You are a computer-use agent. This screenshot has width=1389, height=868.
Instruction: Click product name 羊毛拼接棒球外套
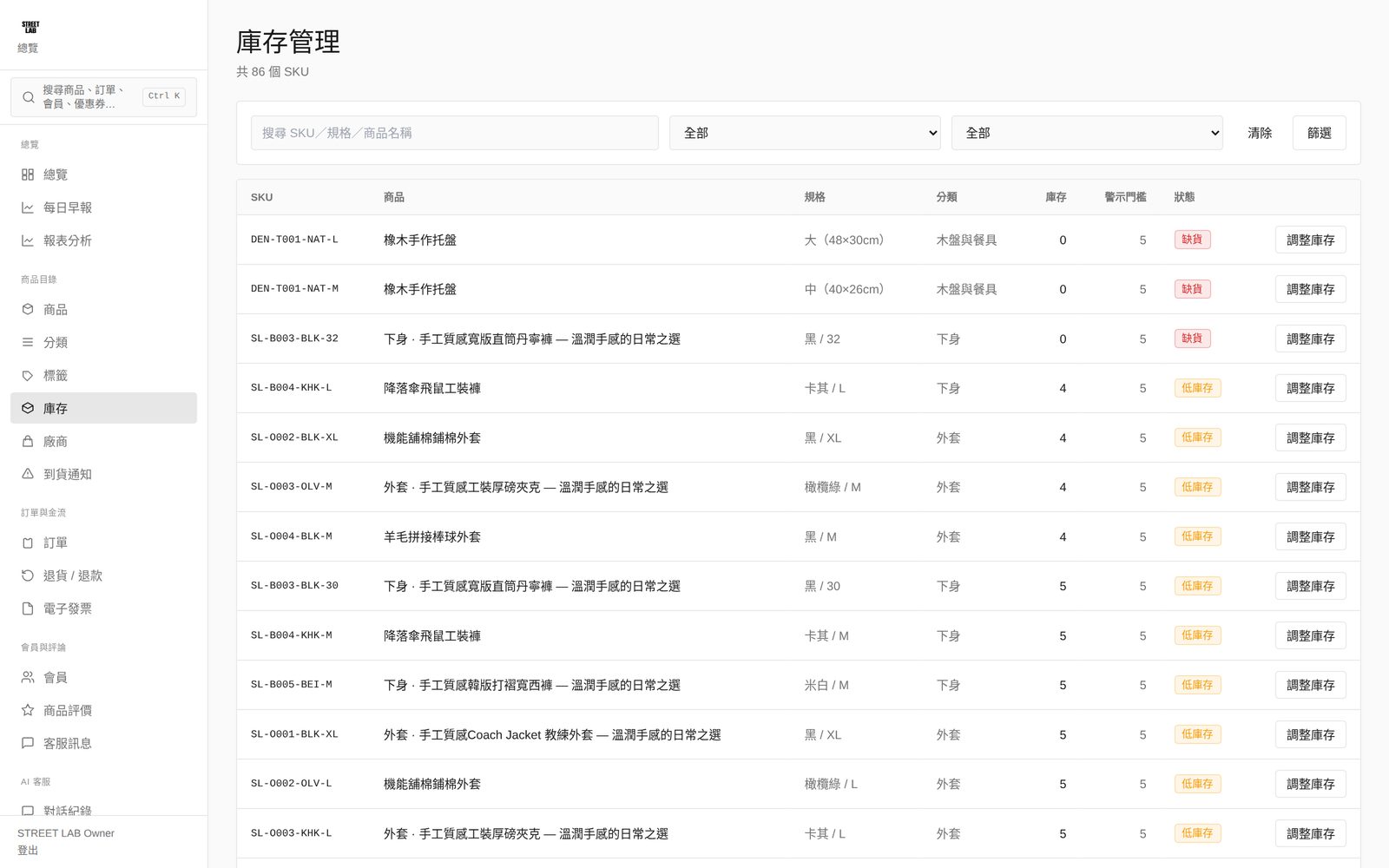tap(432, 536)
